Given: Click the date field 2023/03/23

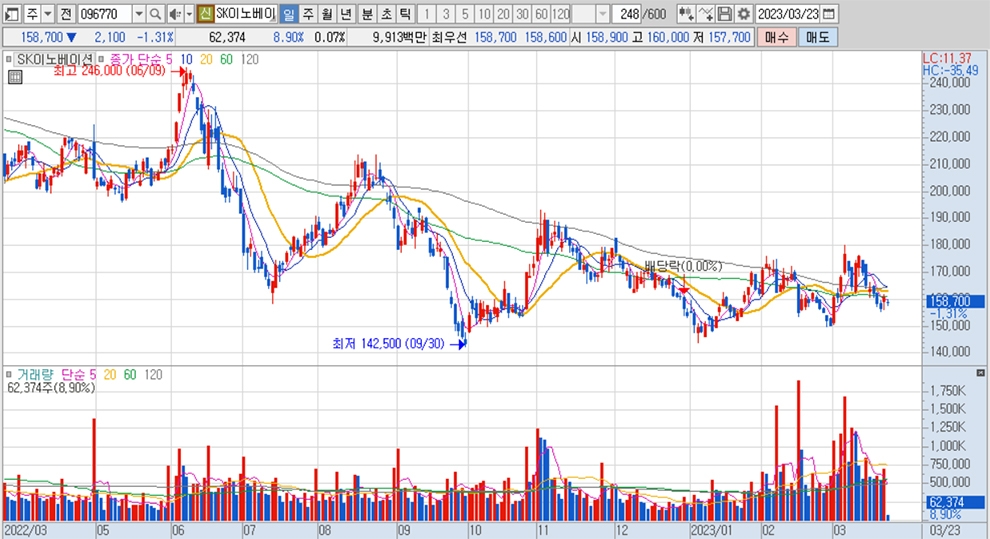Looking at the screenshot, I should click(x=787, y=13).
